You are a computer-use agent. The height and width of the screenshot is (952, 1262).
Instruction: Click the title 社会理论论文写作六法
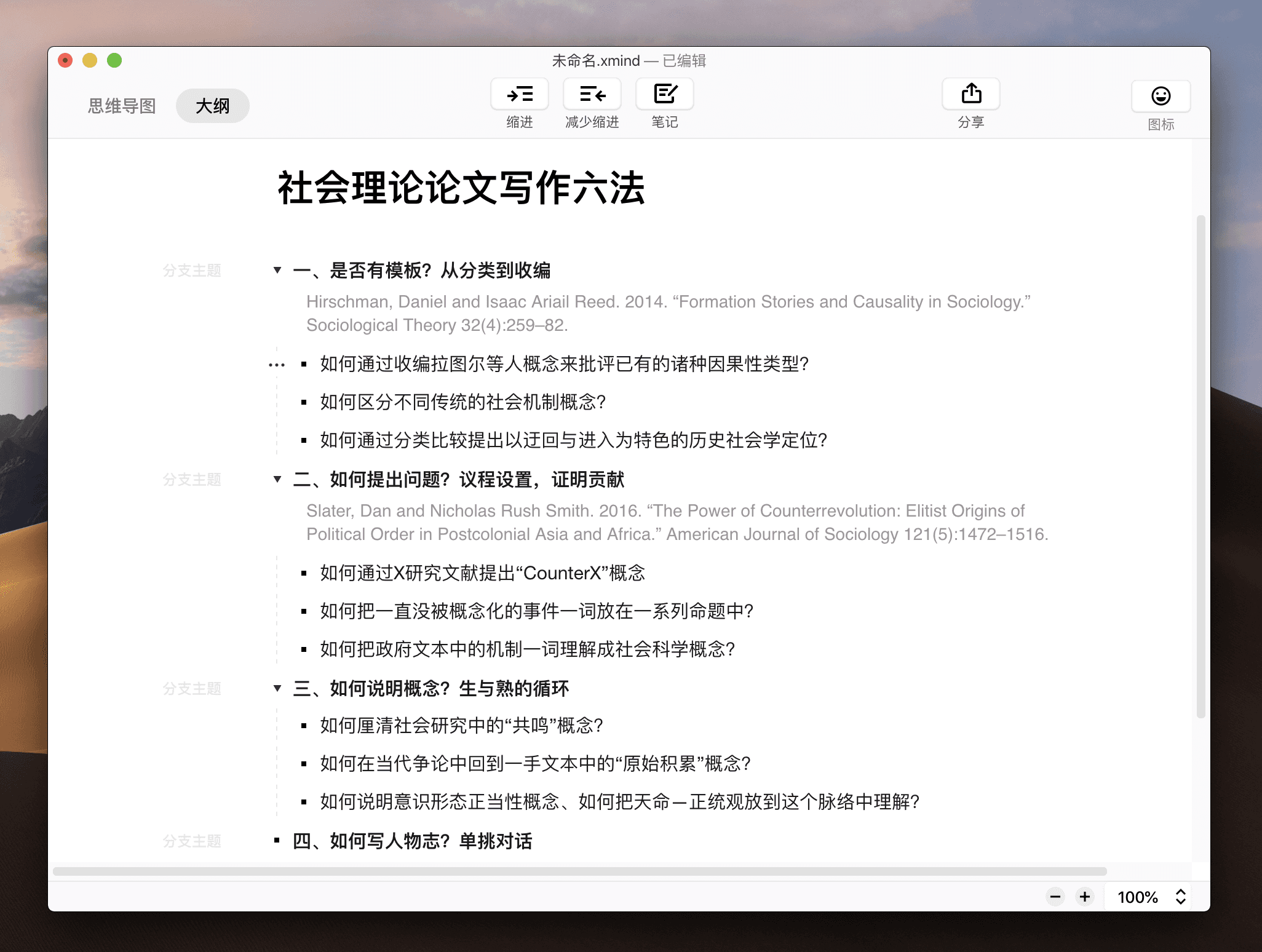pyautogui.click(x=461, y=188)
